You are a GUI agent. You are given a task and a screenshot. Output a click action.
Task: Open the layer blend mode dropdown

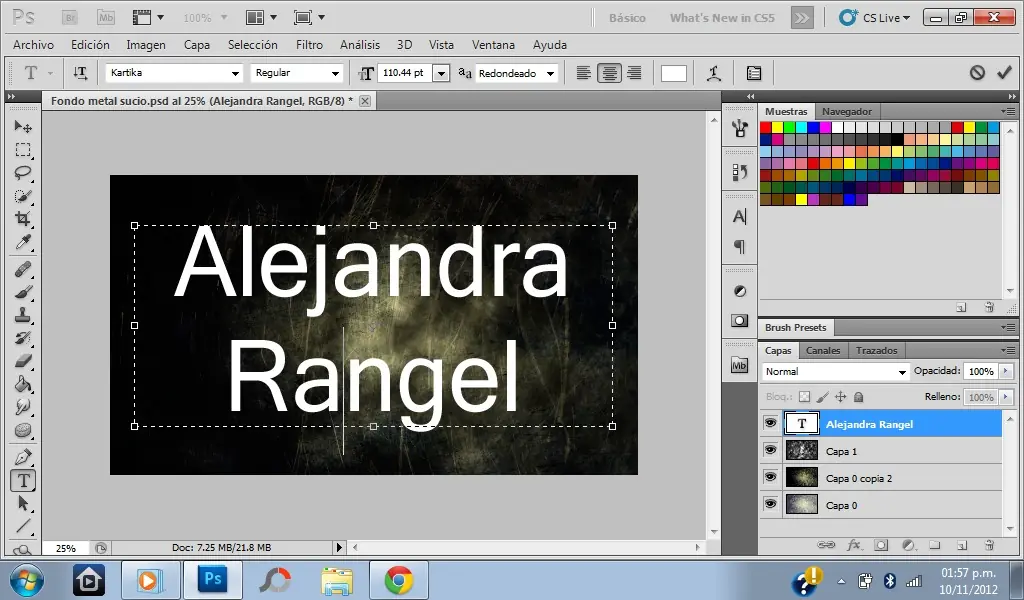point(835,371)
